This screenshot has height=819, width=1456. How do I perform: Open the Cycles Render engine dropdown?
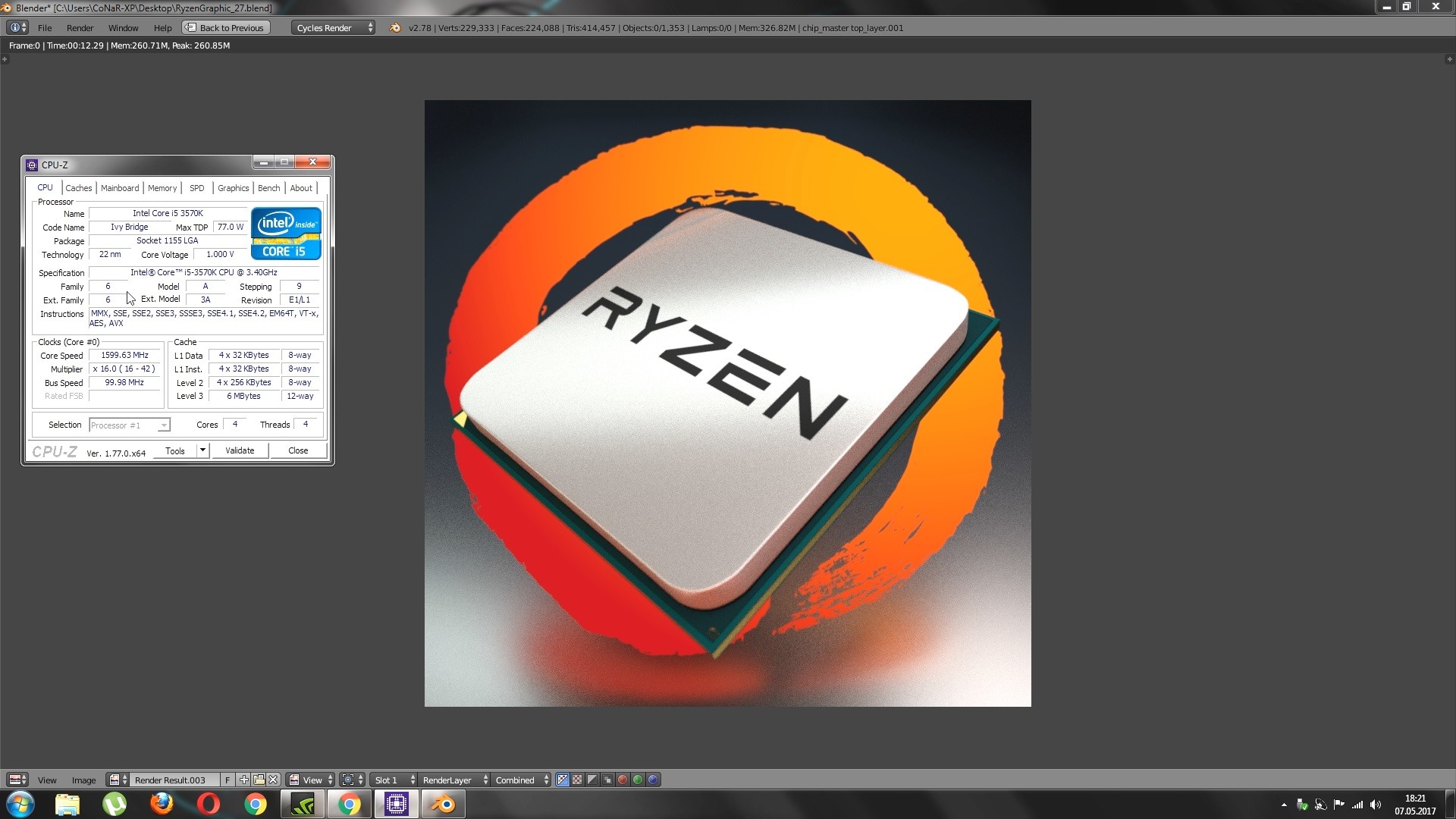coord(334,27)
